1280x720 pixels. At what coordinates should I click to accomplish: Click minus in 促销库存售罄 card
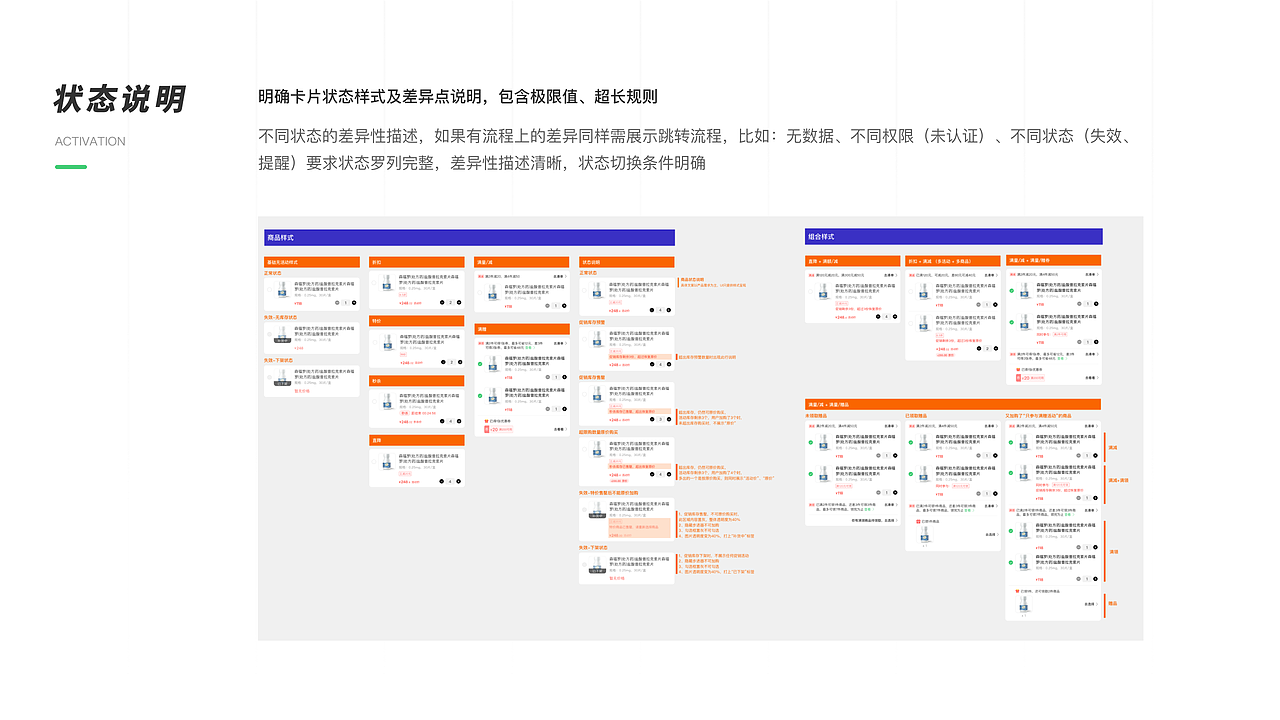(x=652, y=419)
